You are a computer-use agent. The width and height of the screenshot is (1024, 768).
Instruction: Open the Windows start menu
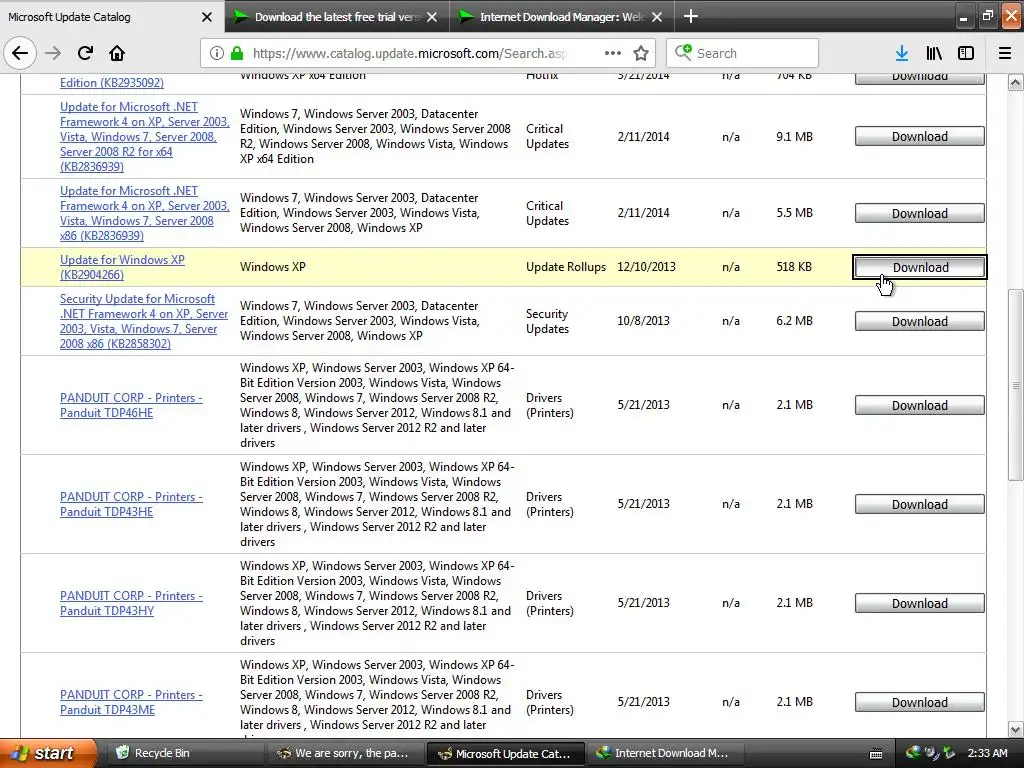[47, 753]
